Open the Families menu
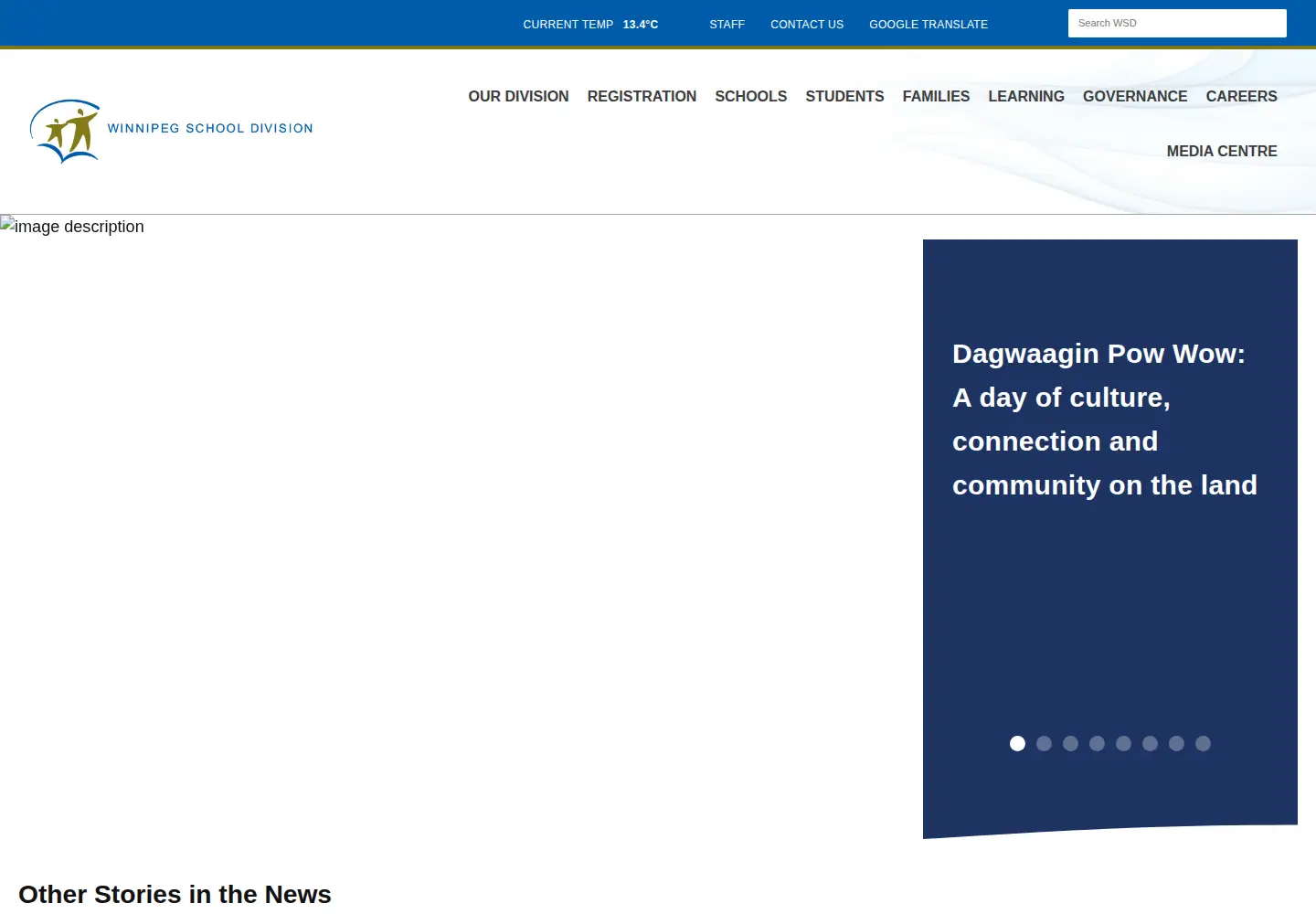This screenshot has height=914, width=1316. (x=936, y=96)
